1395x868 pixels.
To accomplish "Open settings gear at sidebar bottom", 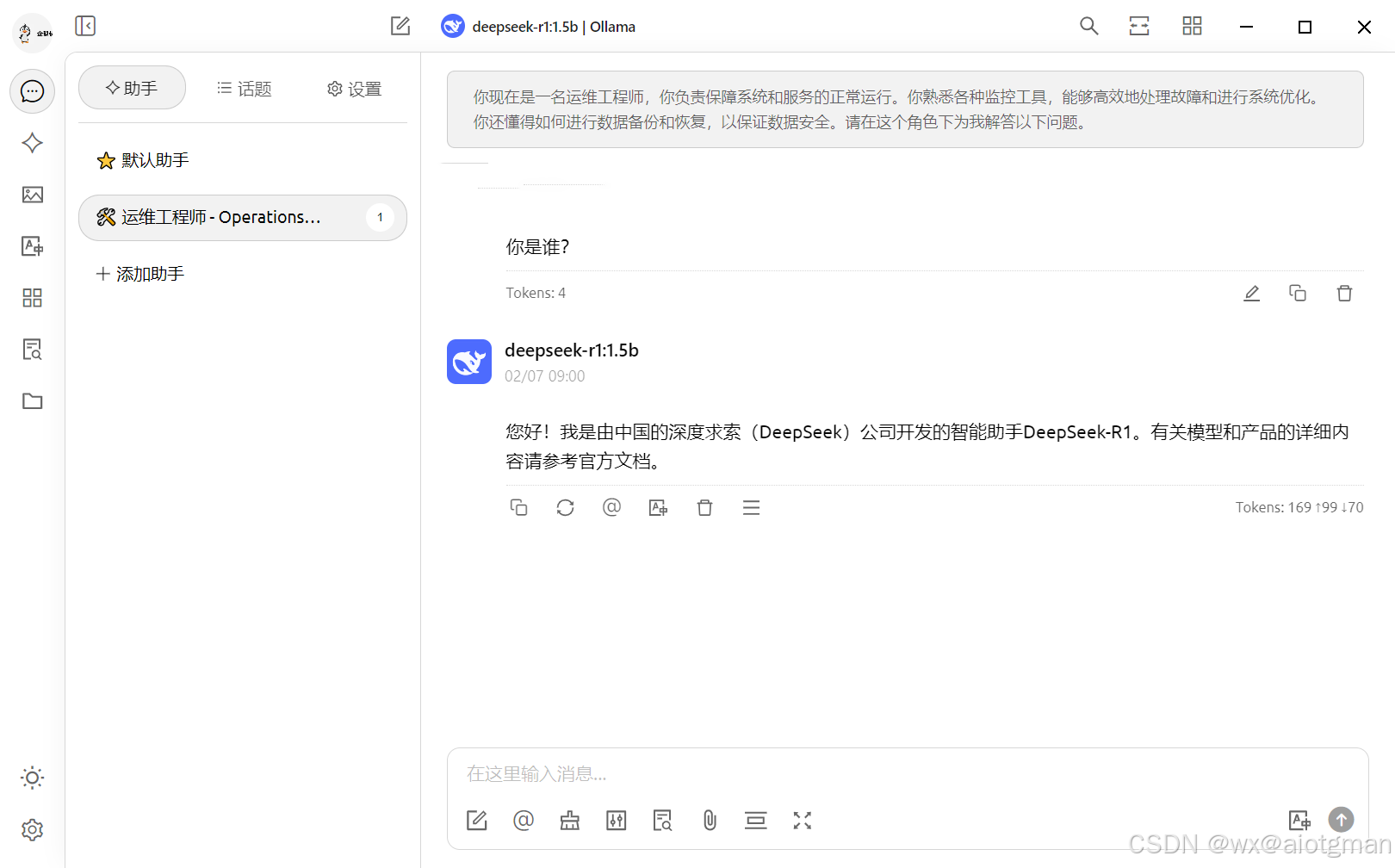I will tap(33, 830).
